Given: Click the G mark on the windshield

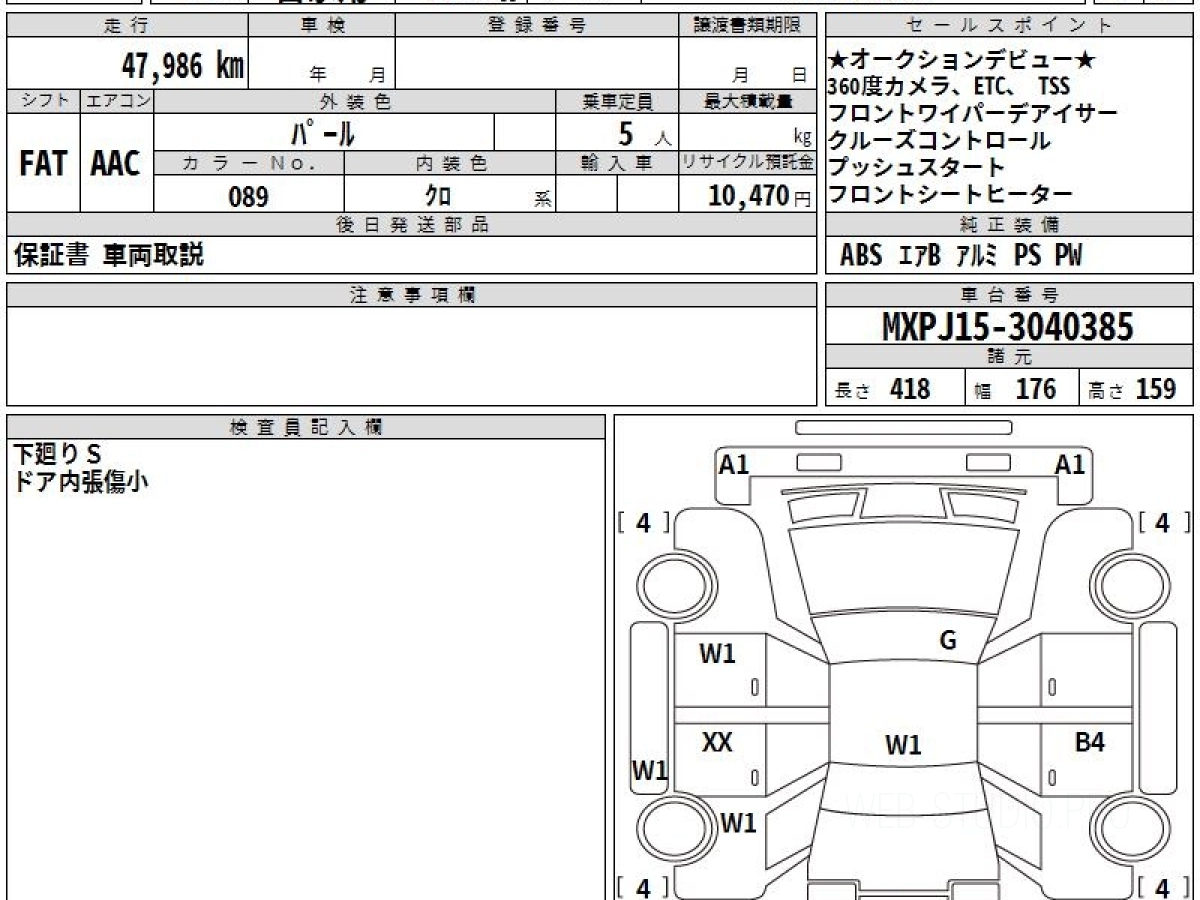Looking at the screenshot, I should [x=948, y=641].
